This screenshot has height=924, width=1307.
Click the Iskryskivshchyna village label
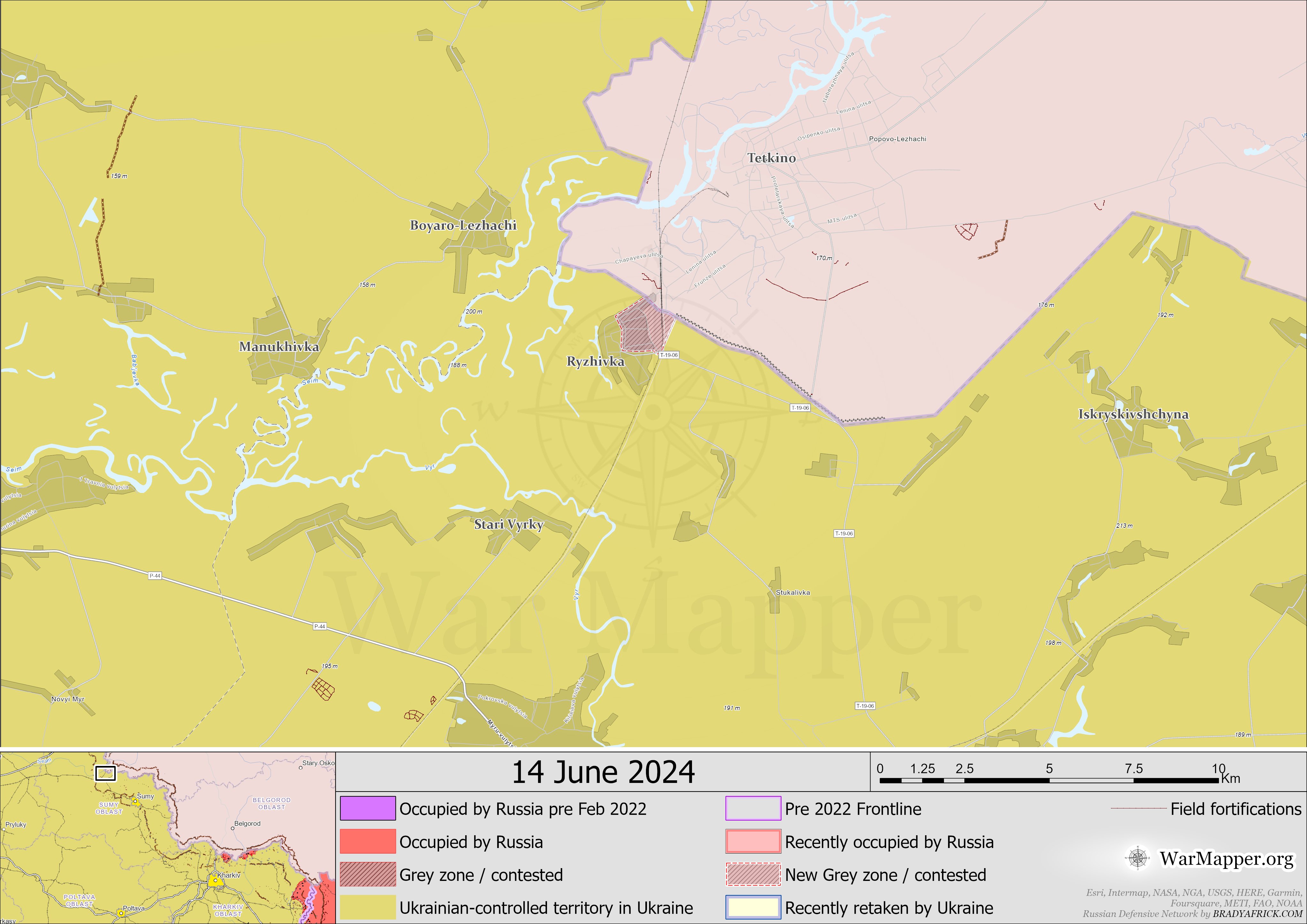(1133, 414)
